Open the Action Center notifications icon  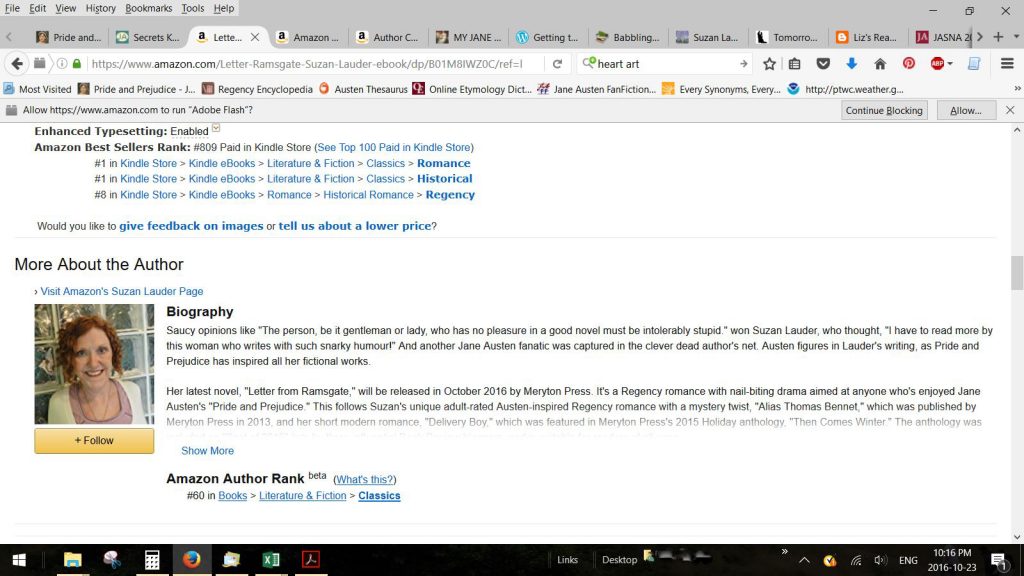coord(999,560)
